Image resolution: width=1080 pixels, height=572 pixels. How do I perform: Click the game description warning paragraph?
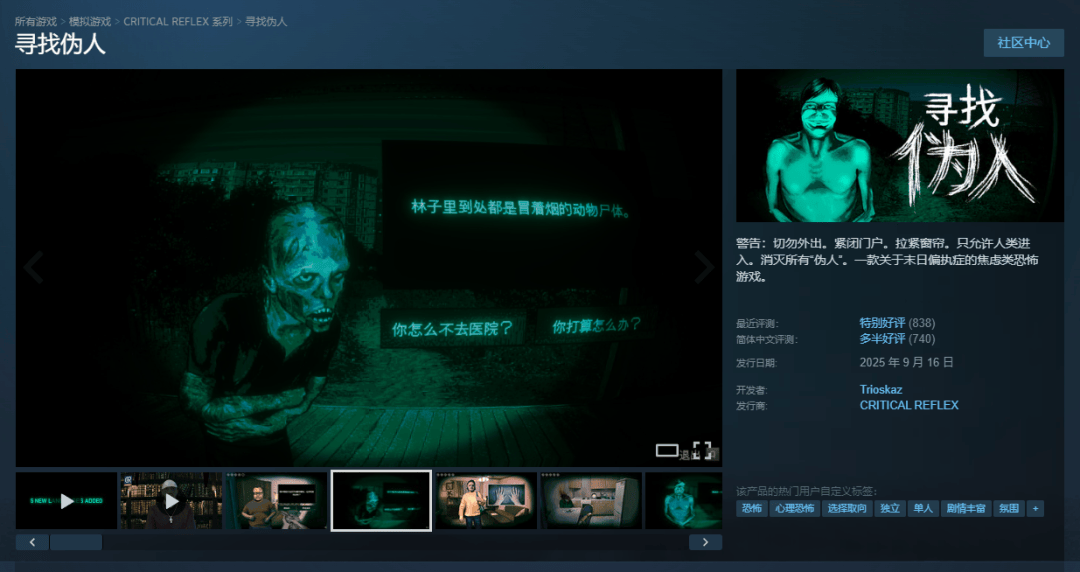(887, 260)
